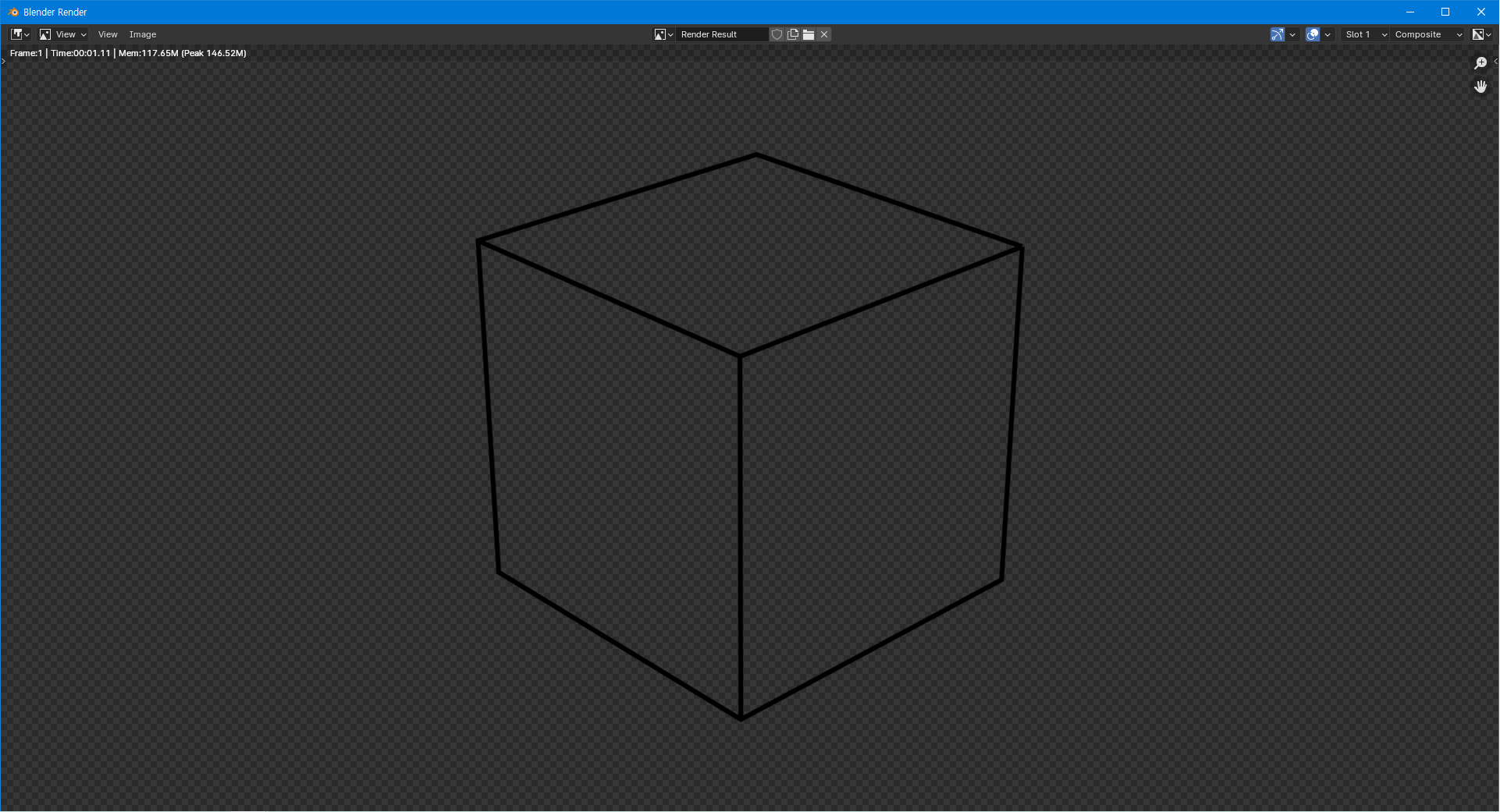Browse images with the image datablock dropdown
Image resolution: width=1500 pixels, height=812 pixels.
tap(663, 34)
